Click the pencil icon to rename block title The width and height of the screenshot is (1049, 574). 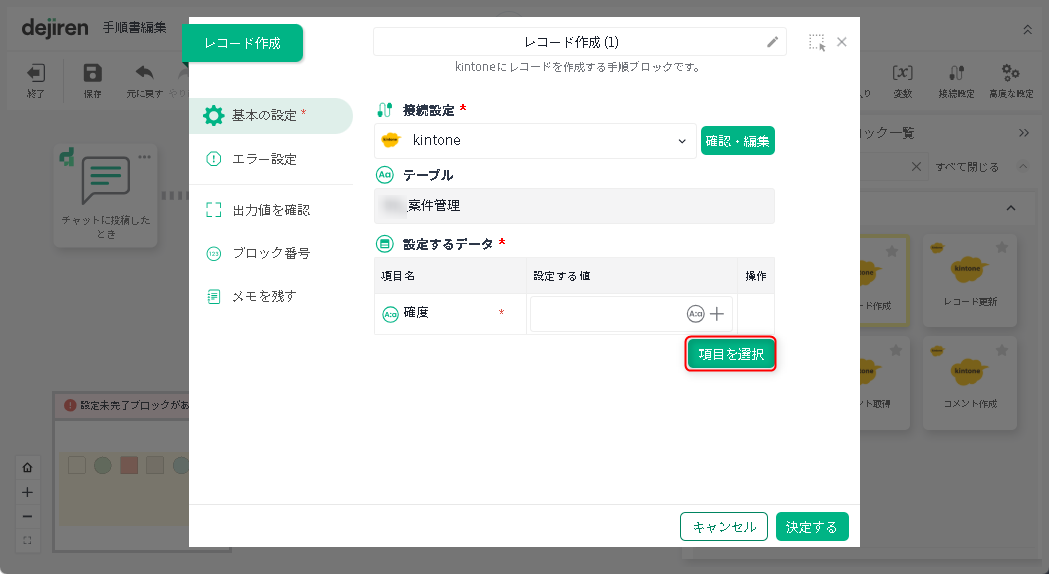tap(772, 42)
